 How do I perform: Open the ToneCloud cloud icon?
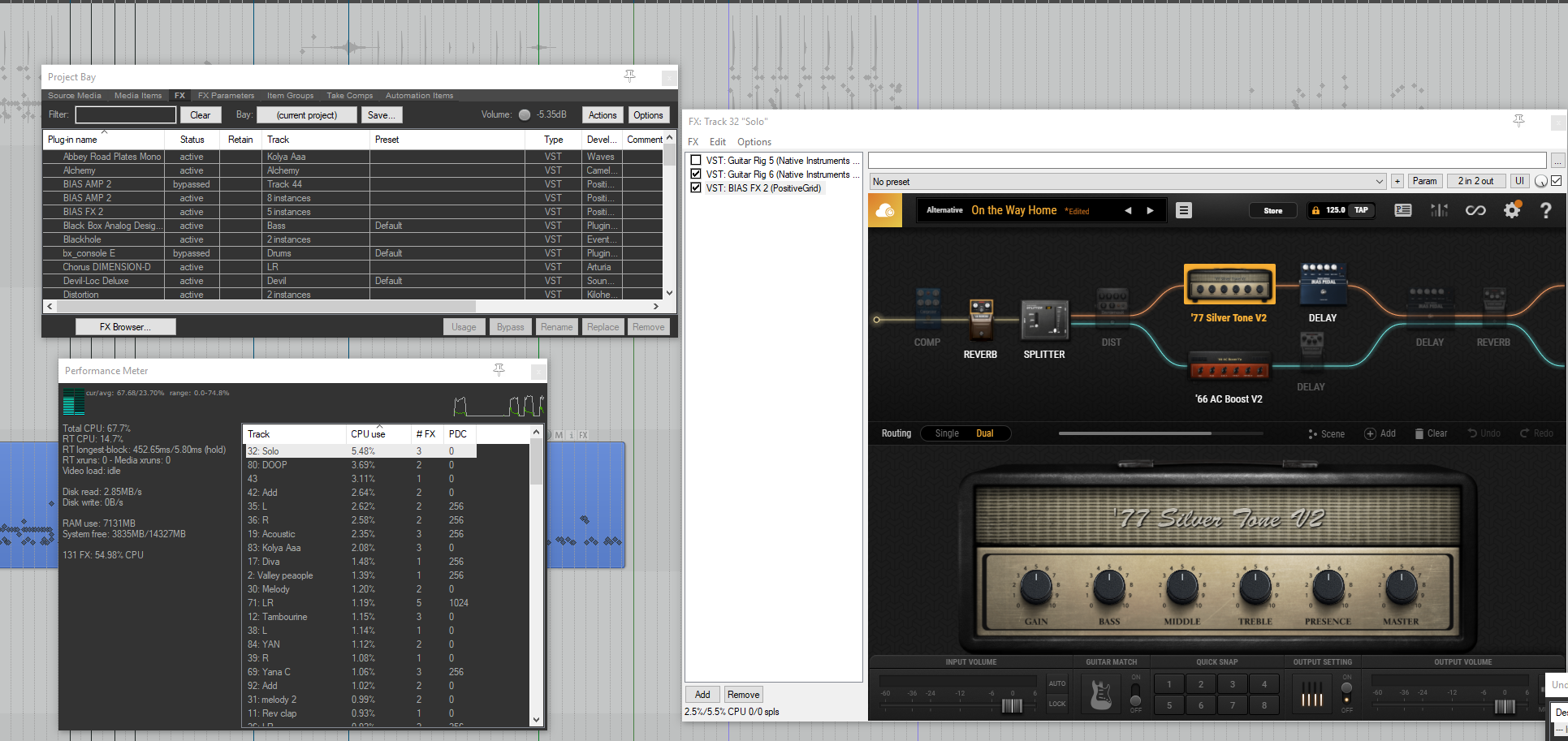tap(885, 211)
